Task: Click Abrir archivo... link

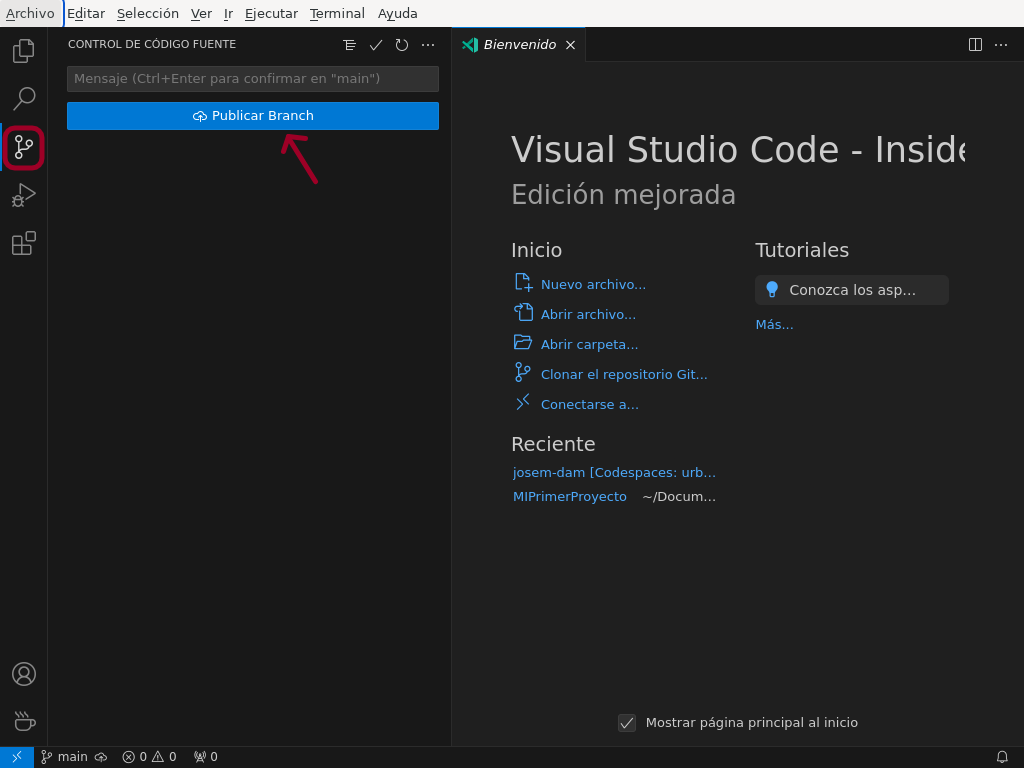Action: (x=588, y=315)
